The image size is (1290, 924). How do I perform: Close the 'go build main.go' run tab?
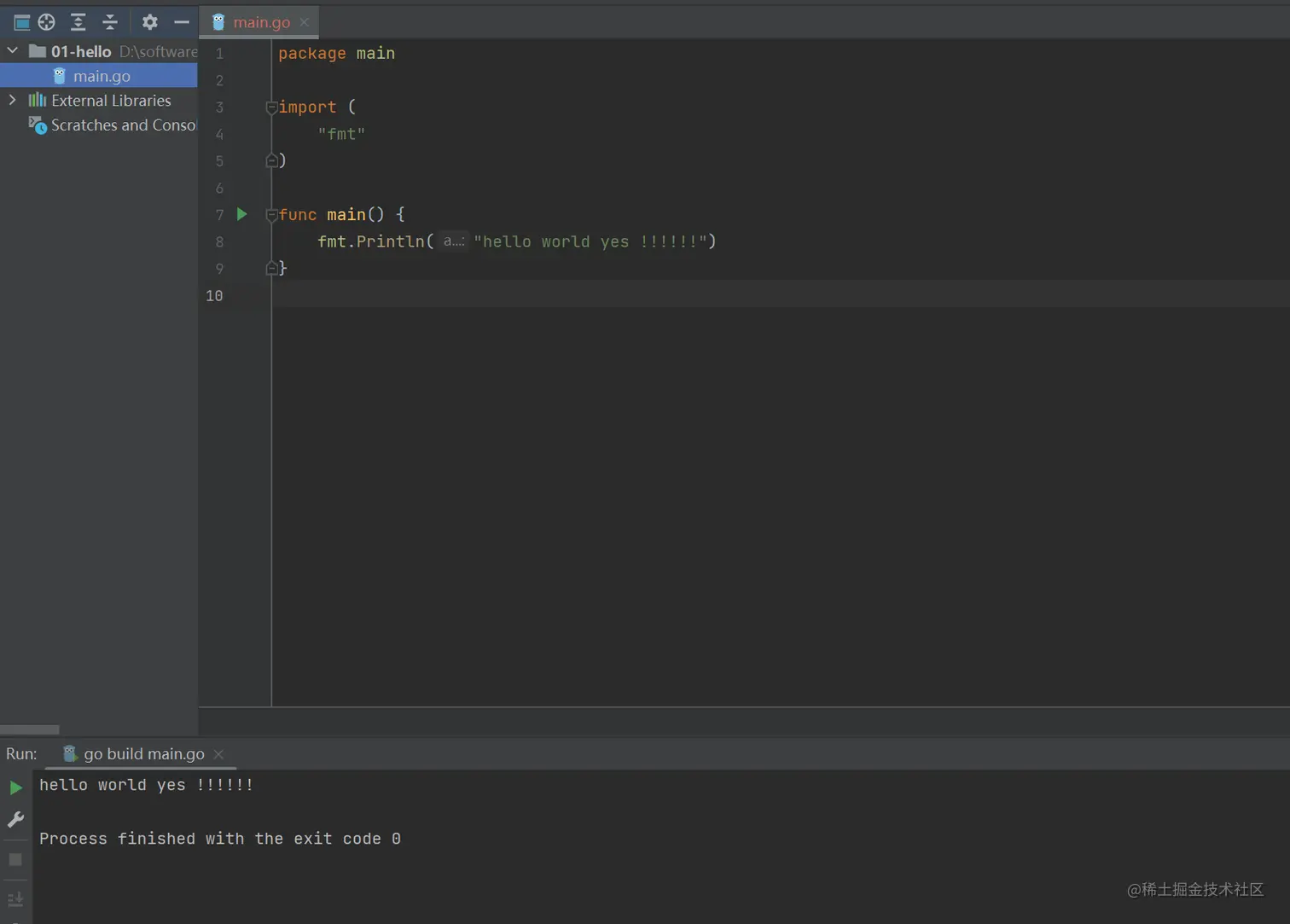pyautogui.click(x=219, y=754)
